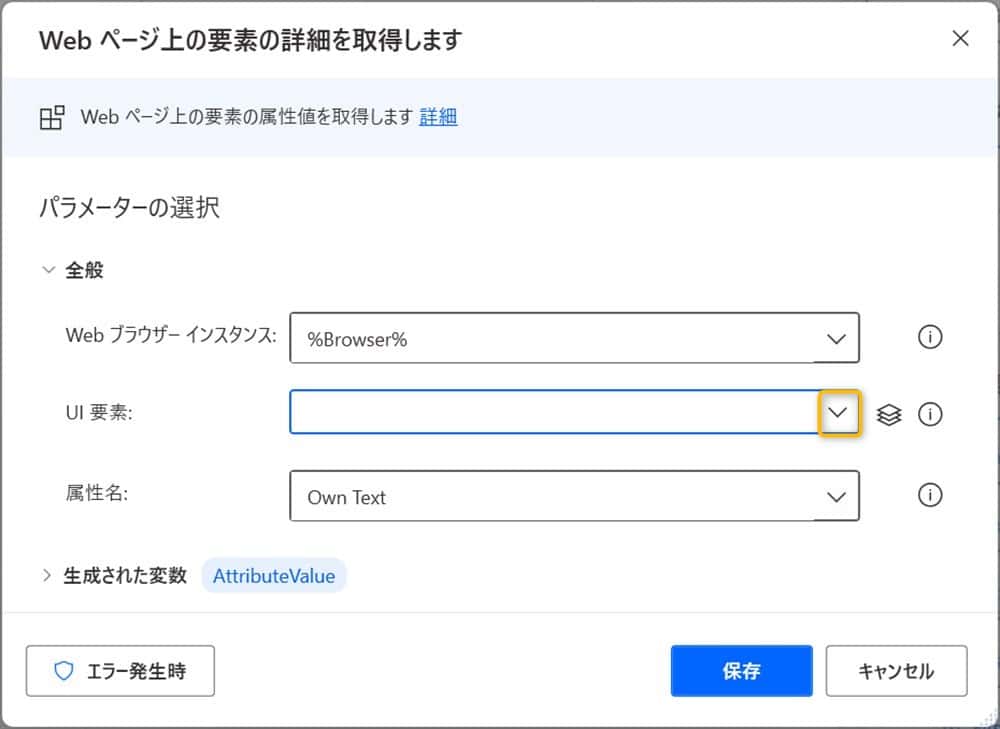This screenshot has height=729, width=1000.
Task: Click the キャンセル button
Action: 896,671
